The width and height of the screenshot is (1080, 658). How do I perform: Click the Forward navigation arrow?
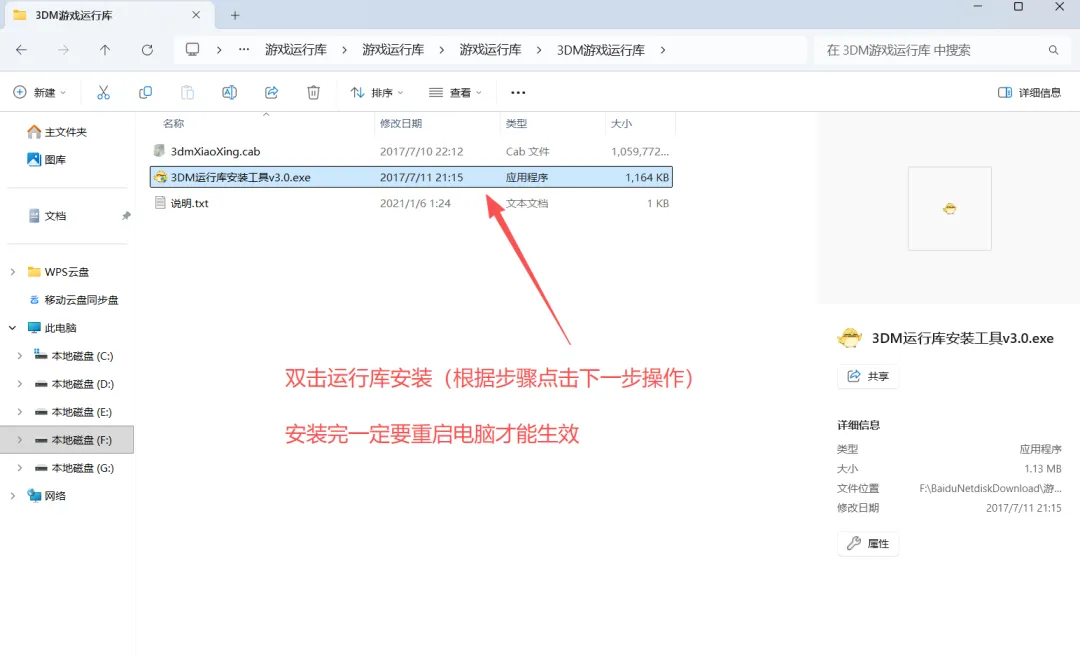pyautogui.click(x=63, y=50)
